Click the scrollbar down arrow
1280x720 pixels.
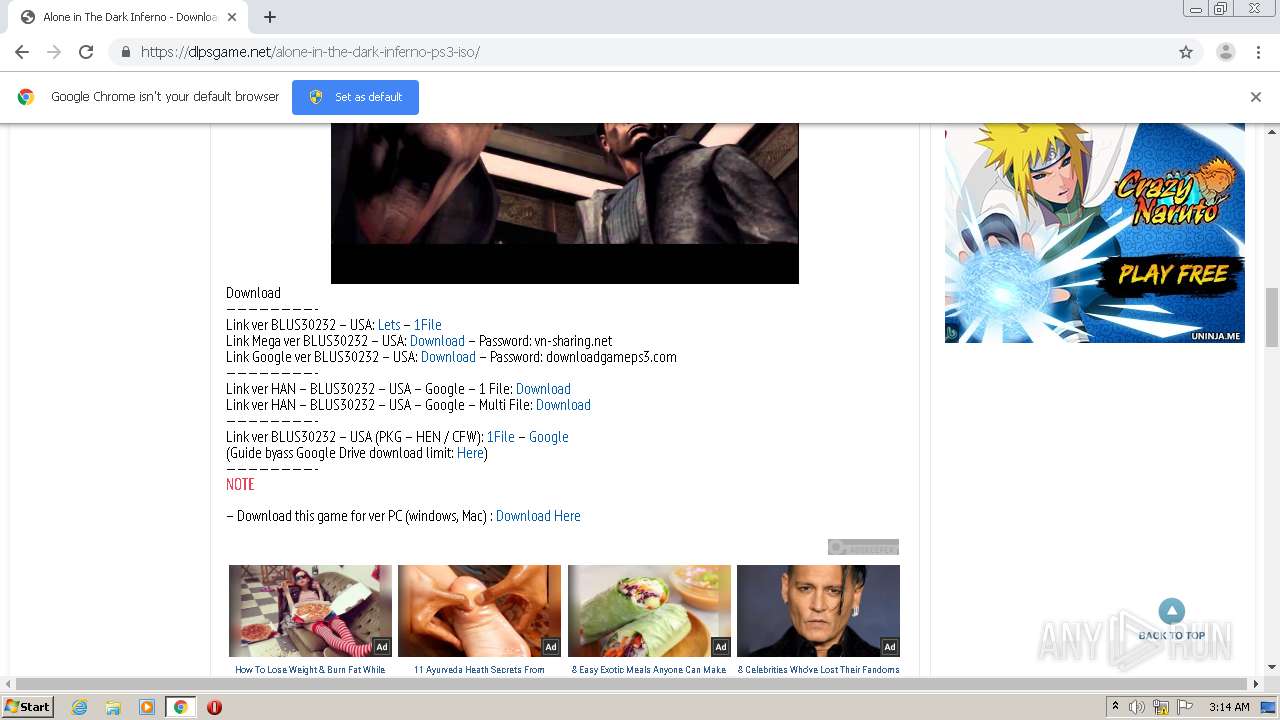(x=1272, y=667)
